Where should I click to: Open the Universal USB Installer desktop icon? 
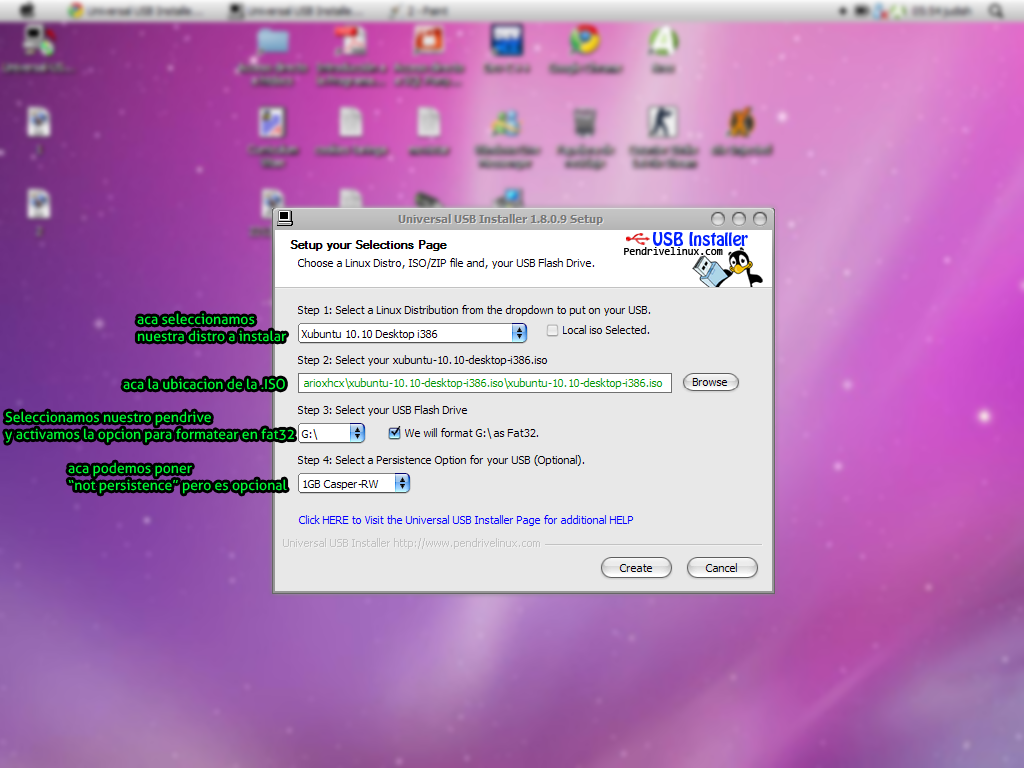pos(38,49)
